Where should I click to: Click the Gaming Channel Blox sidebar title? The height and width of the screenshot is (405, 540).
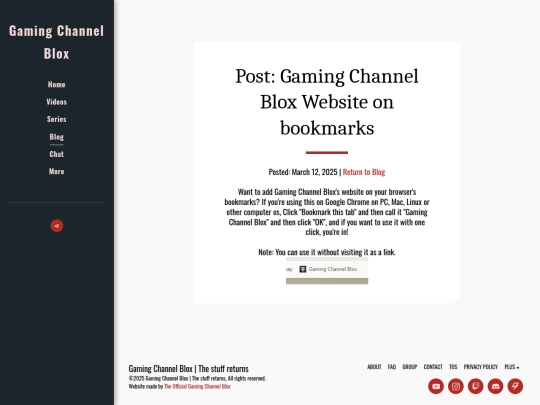point(56,42)
